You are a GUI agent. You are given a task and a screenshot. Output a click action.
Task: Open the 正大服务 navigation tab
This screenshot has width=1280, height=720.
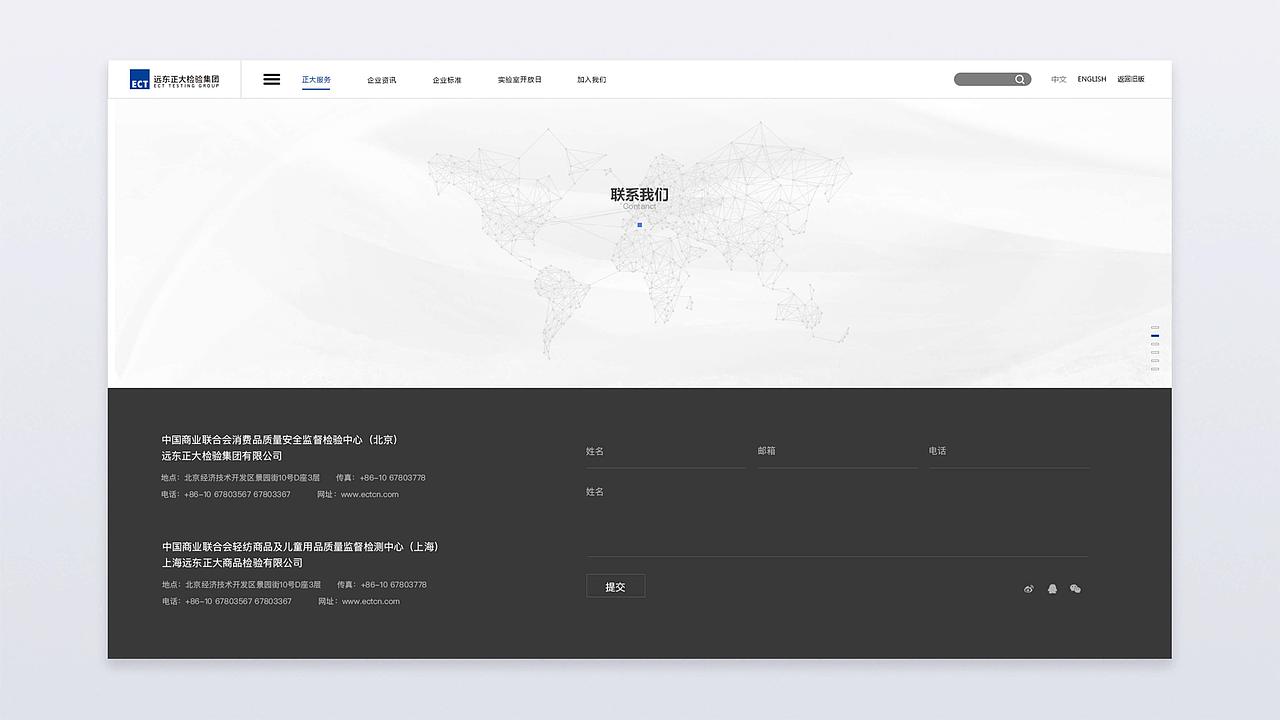pos(316,79)
